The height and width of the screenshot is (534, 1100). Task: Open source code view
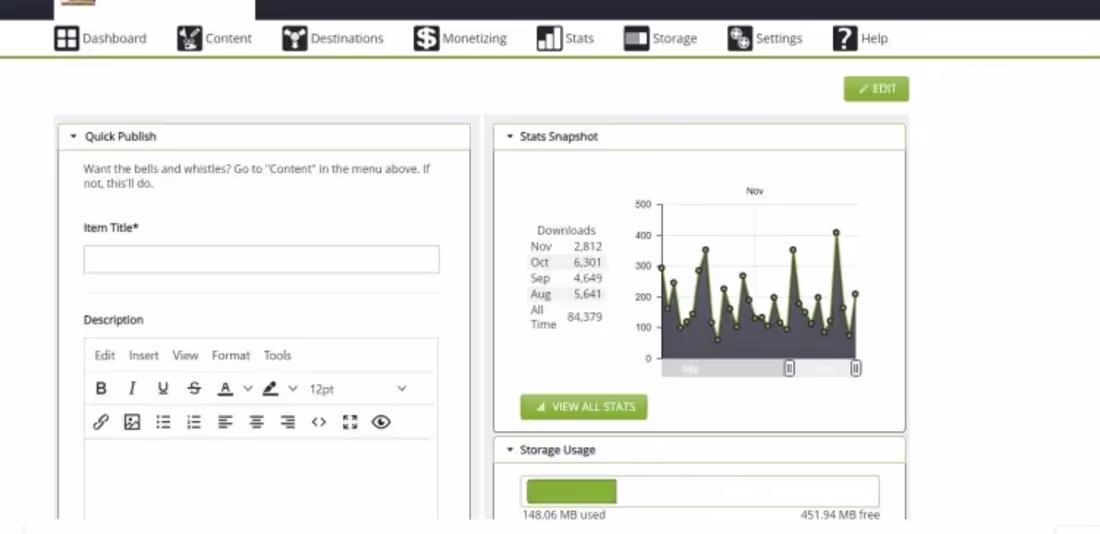pyautogui.click(x=319, y=422)
